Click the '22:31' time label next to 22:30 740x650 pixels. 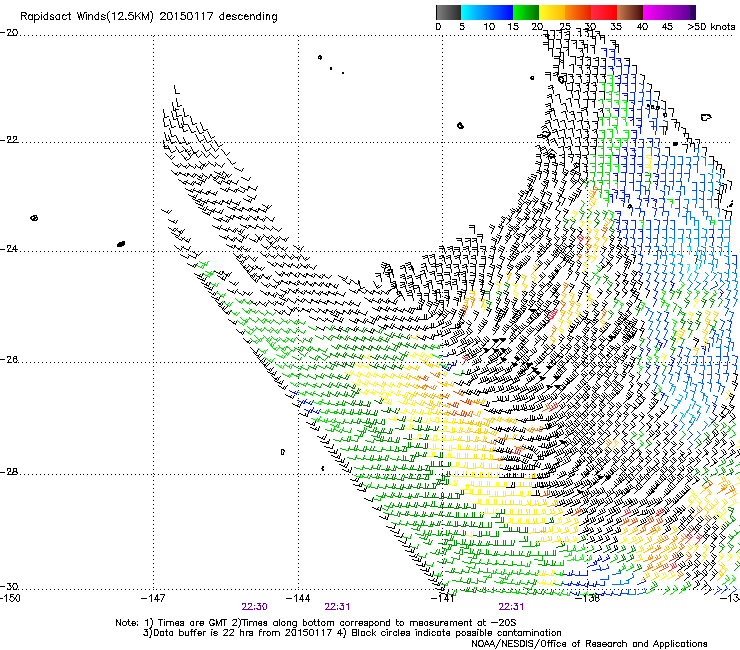coord(337,607)
